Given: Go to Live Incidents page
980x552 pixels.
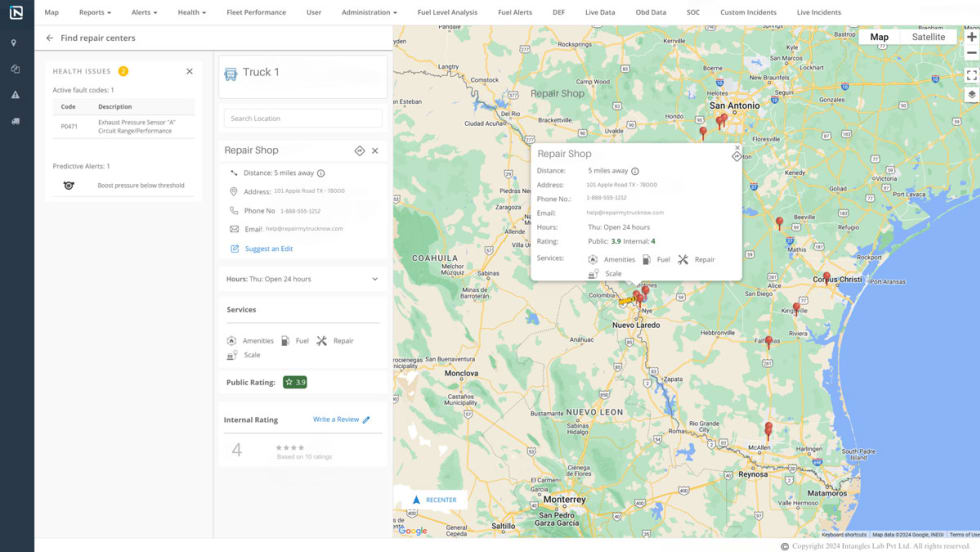Looking at the screenshot, I should coord(818,13).
